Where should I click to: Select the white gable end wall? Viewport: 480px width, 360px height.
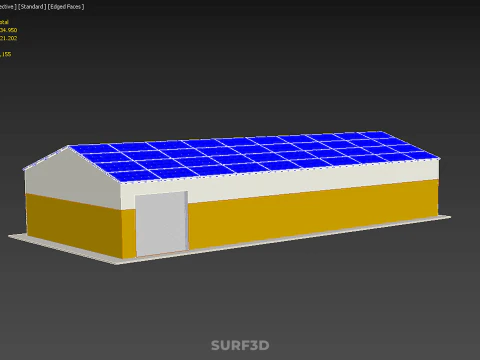click(x=72, y=178)
